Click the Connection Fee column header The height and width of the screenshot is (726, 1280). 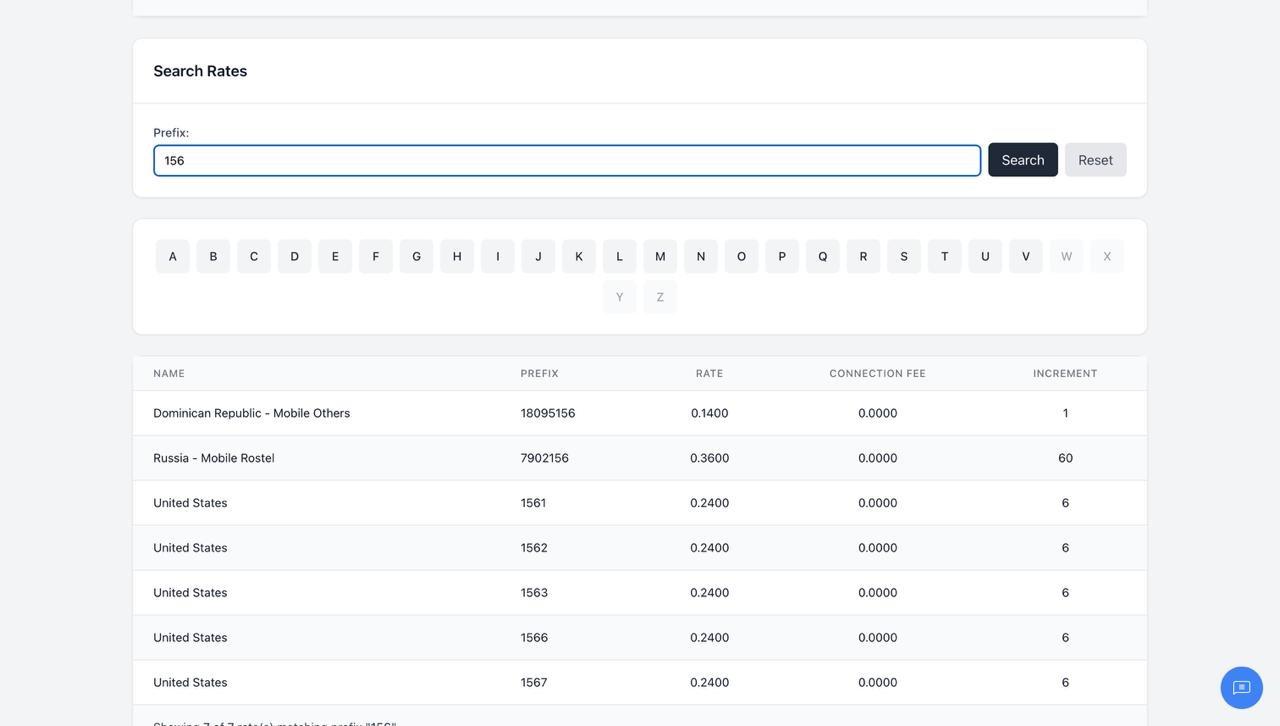878,374
